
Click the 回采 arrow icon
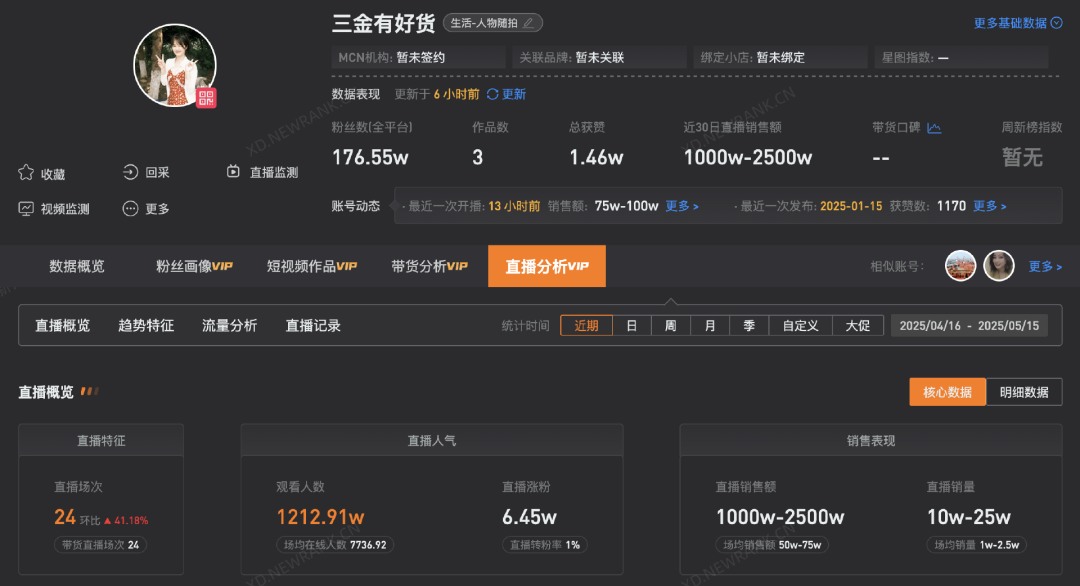pyautogui.click(x=130, y=172)
